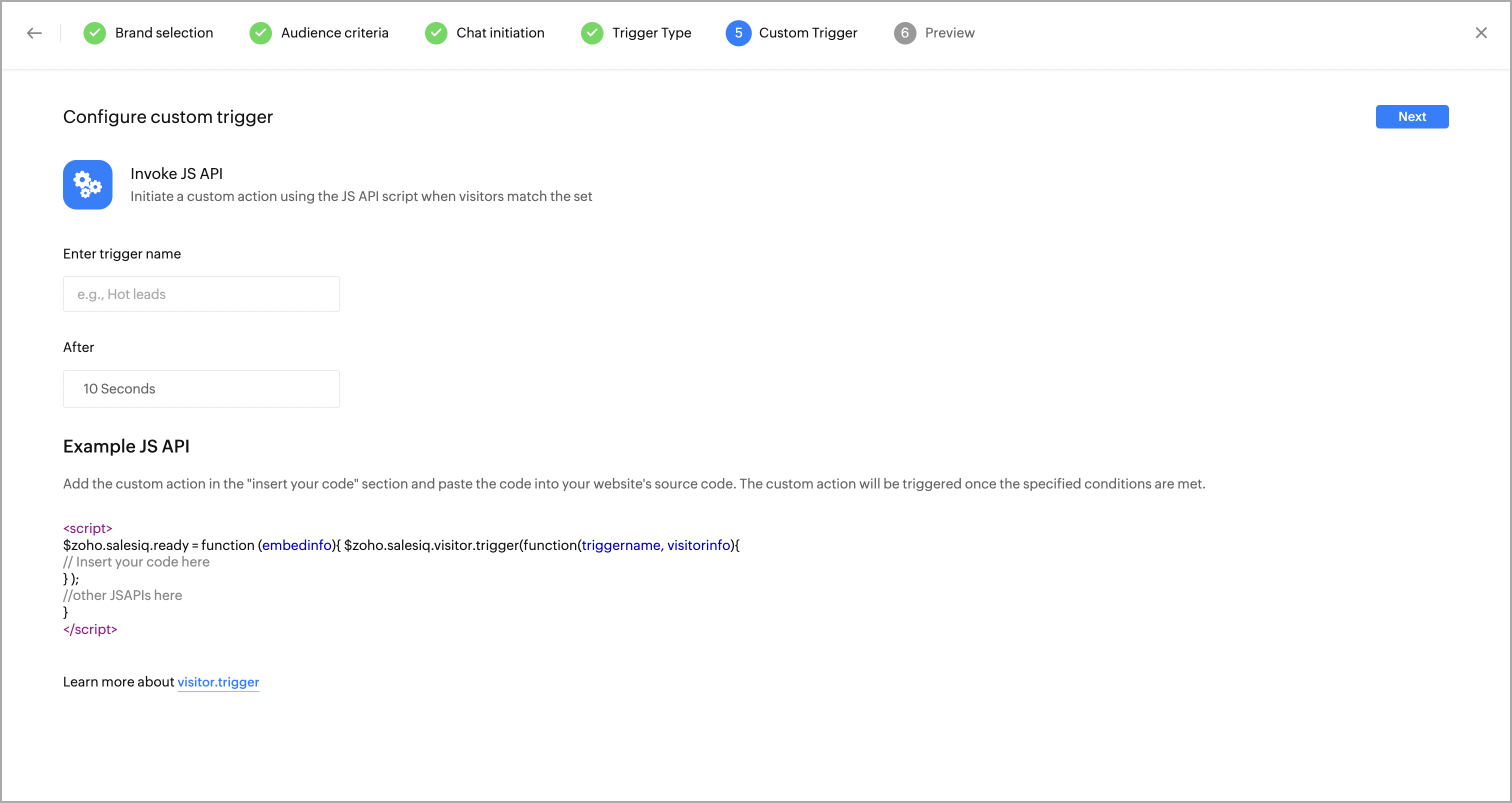This screenshot has width=1512, height=803.
Task: Open the Audience criteria step
Action: 335,33
